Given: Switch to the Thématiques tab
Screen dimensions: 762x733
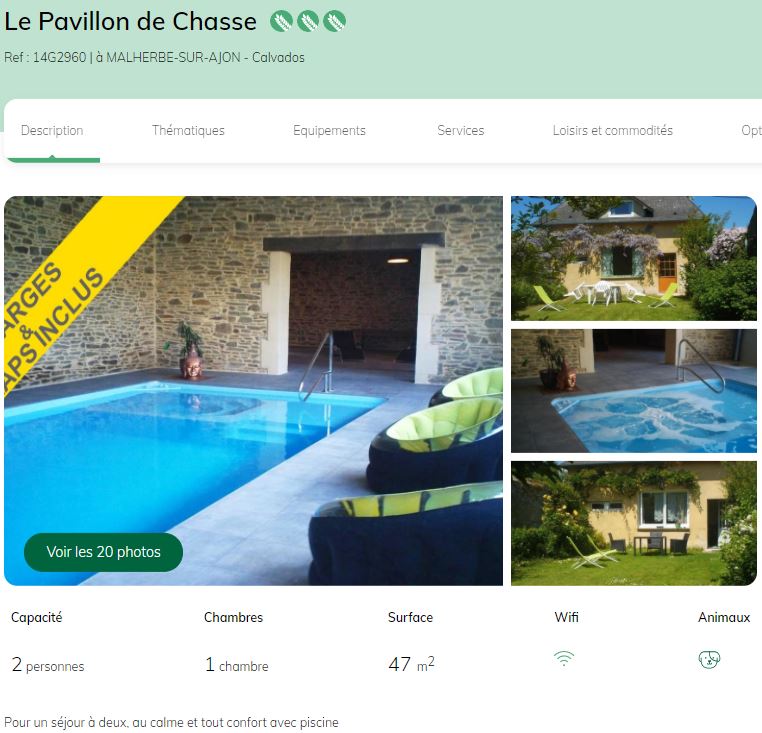Looking at the screenshot, I should pyautogui.click(x=188, y=130).
